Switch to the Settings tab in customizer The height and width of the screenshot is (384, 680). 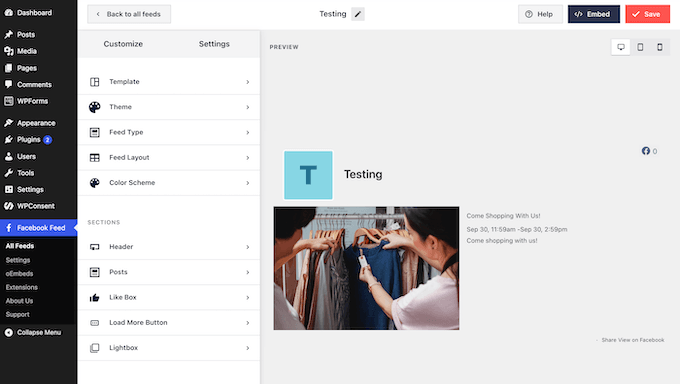point(214,44)
